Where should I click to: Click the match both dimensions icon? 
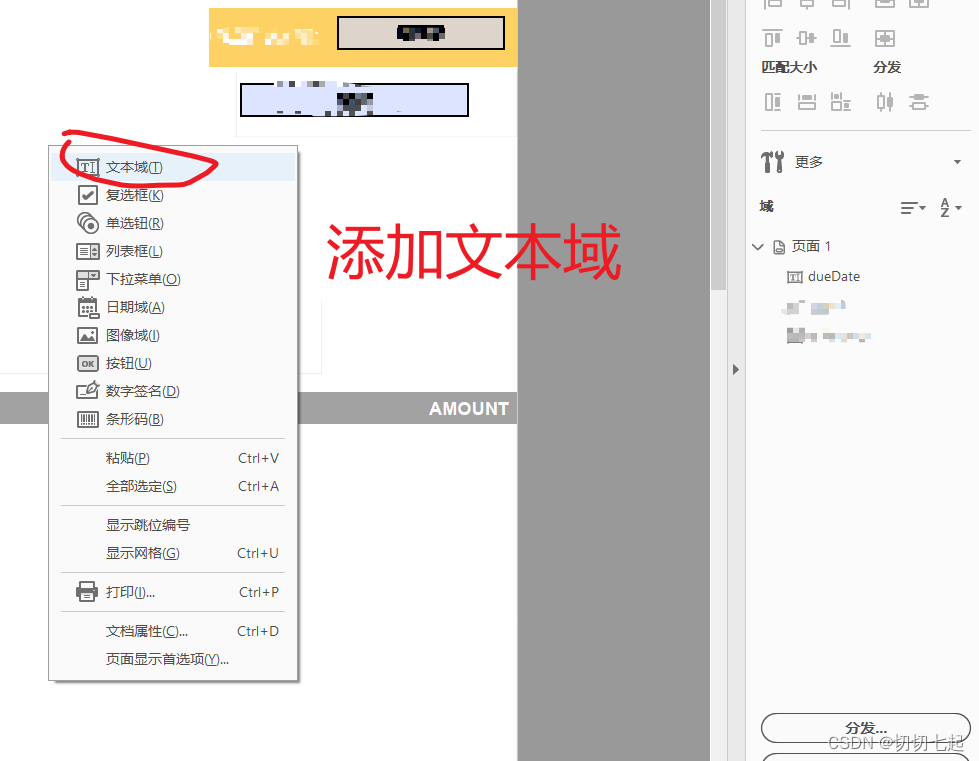click(840, 101)
